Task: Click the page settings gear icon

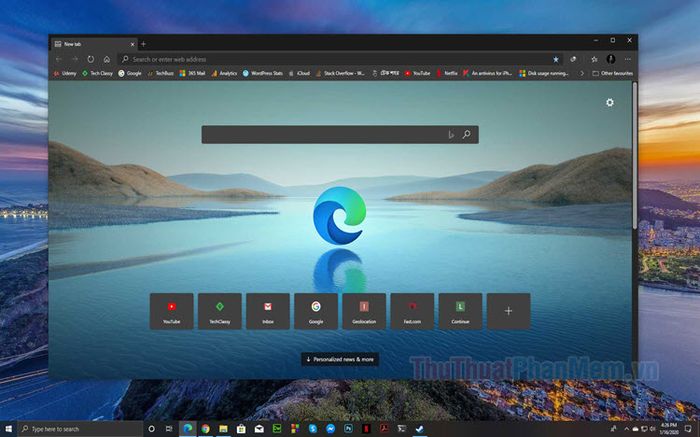Action: [x=610, y=102]
